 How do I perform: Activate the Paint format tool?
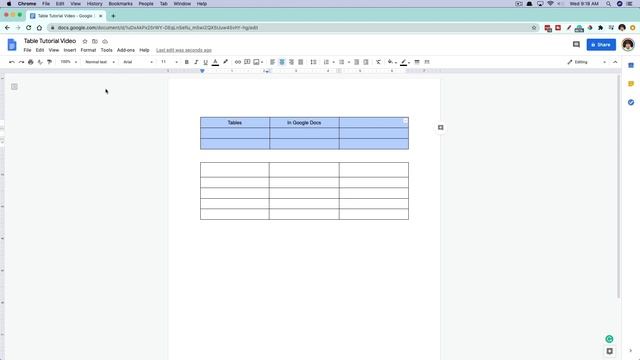(49, 62)
